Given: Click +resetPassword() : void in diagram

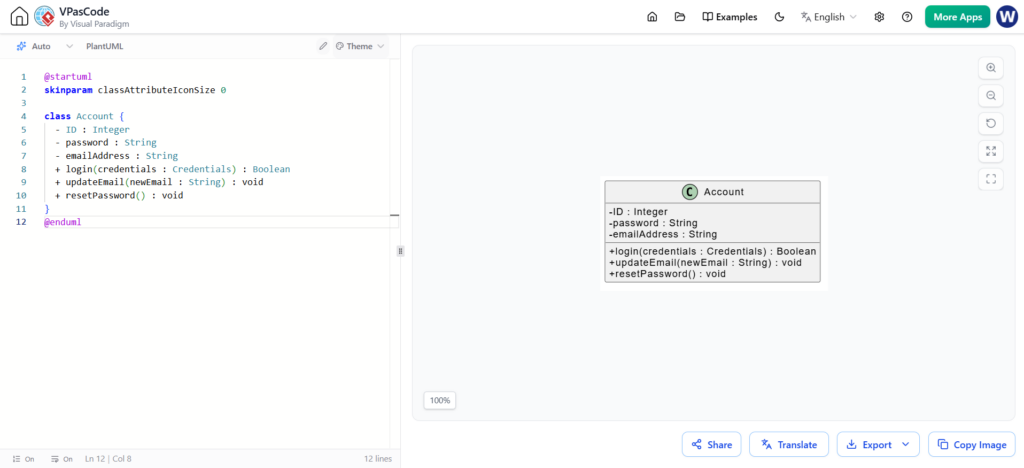Looking at the screenshot, I should click(667, 274).
